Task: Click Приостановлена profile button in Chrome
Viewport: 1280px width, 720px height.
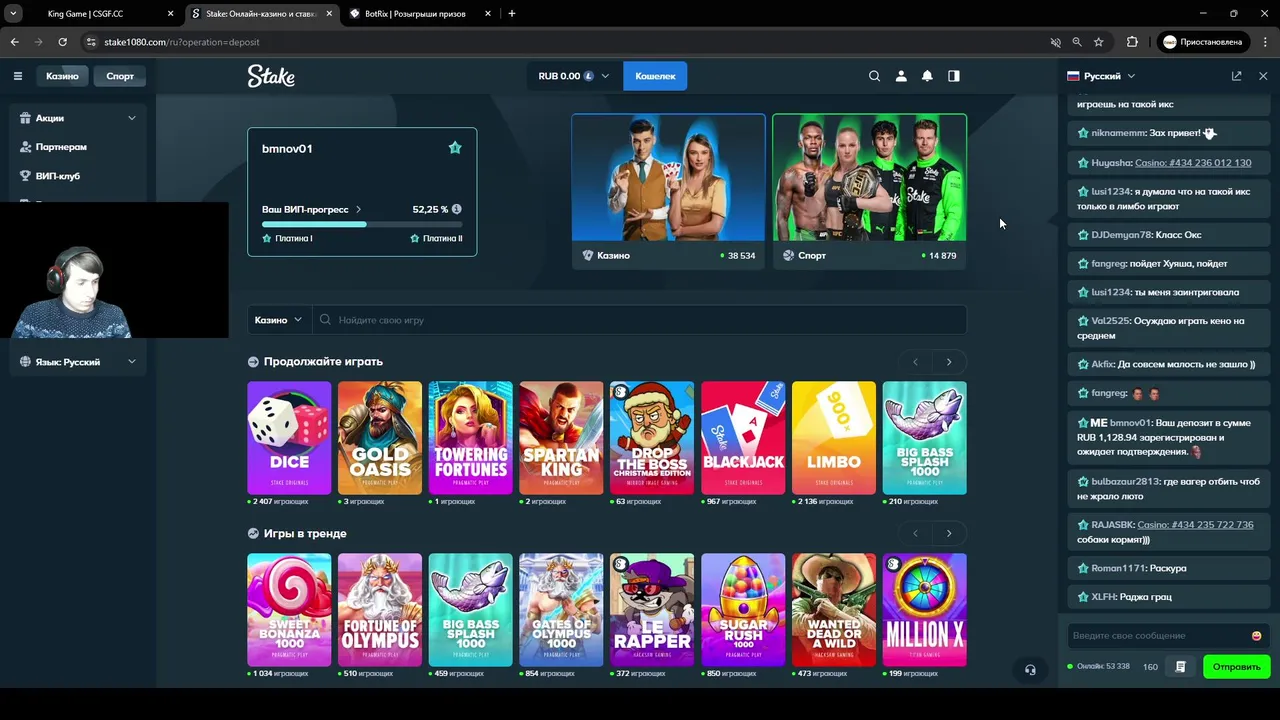Action: pos(1203,42)
